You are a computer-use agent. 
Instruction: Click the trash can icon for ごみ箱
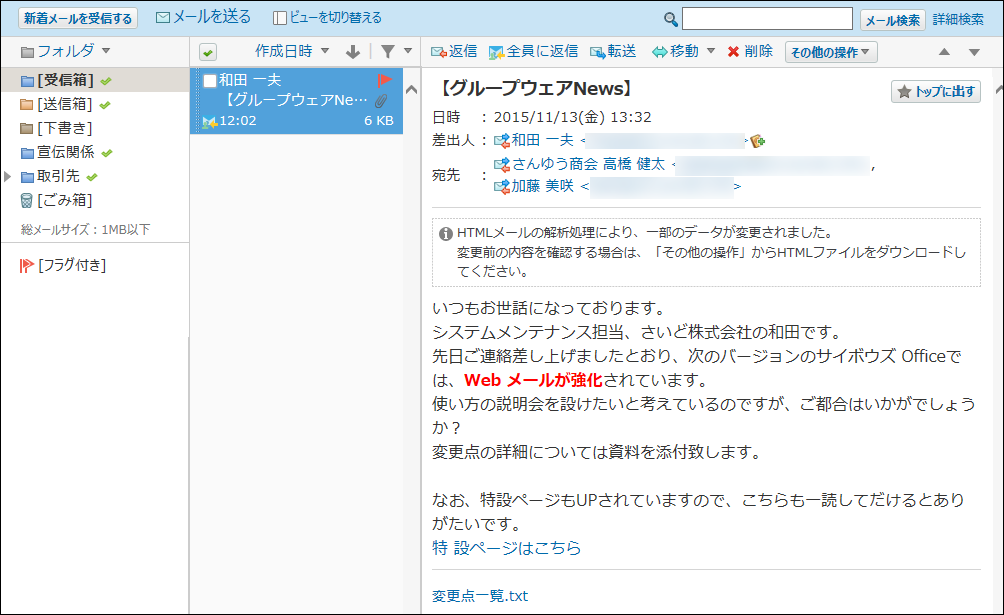coord(26,201)
